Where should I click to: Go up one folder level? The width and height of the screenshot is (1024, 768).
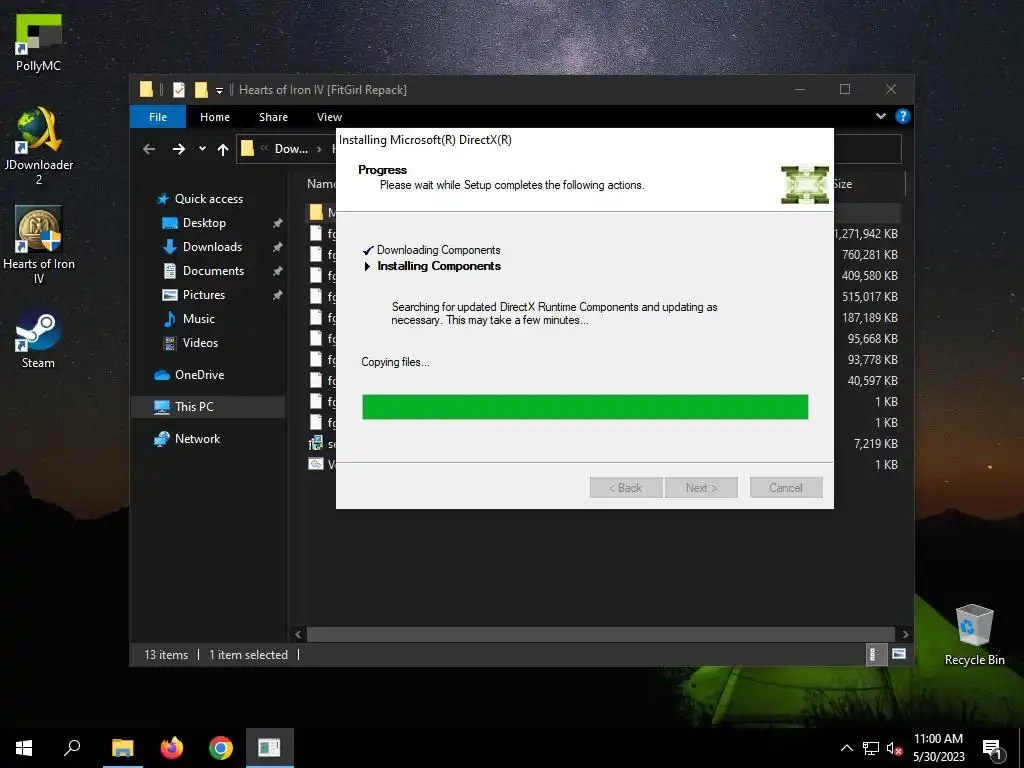click(x=223, y=150)
